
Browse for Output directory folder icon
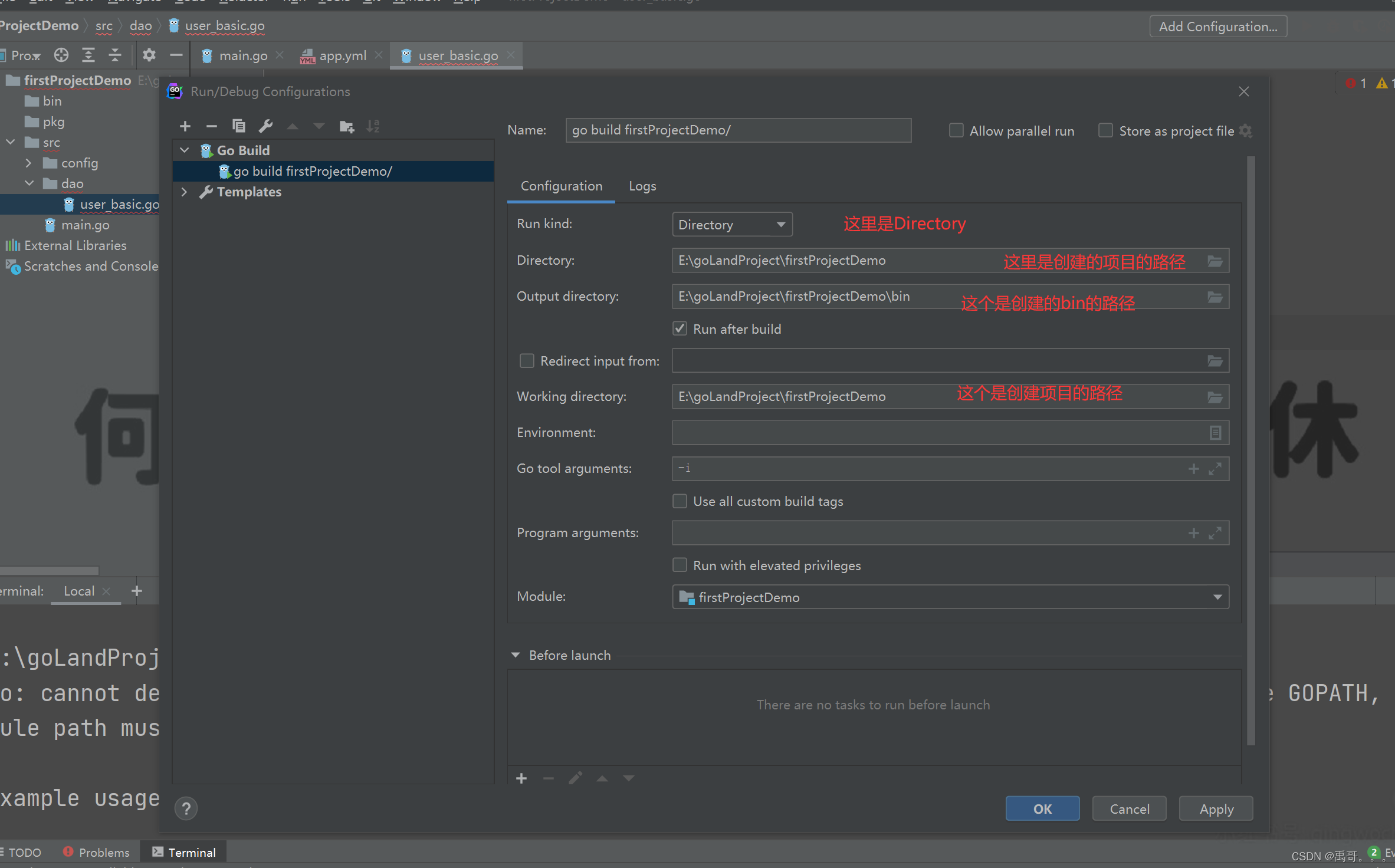1215,297
